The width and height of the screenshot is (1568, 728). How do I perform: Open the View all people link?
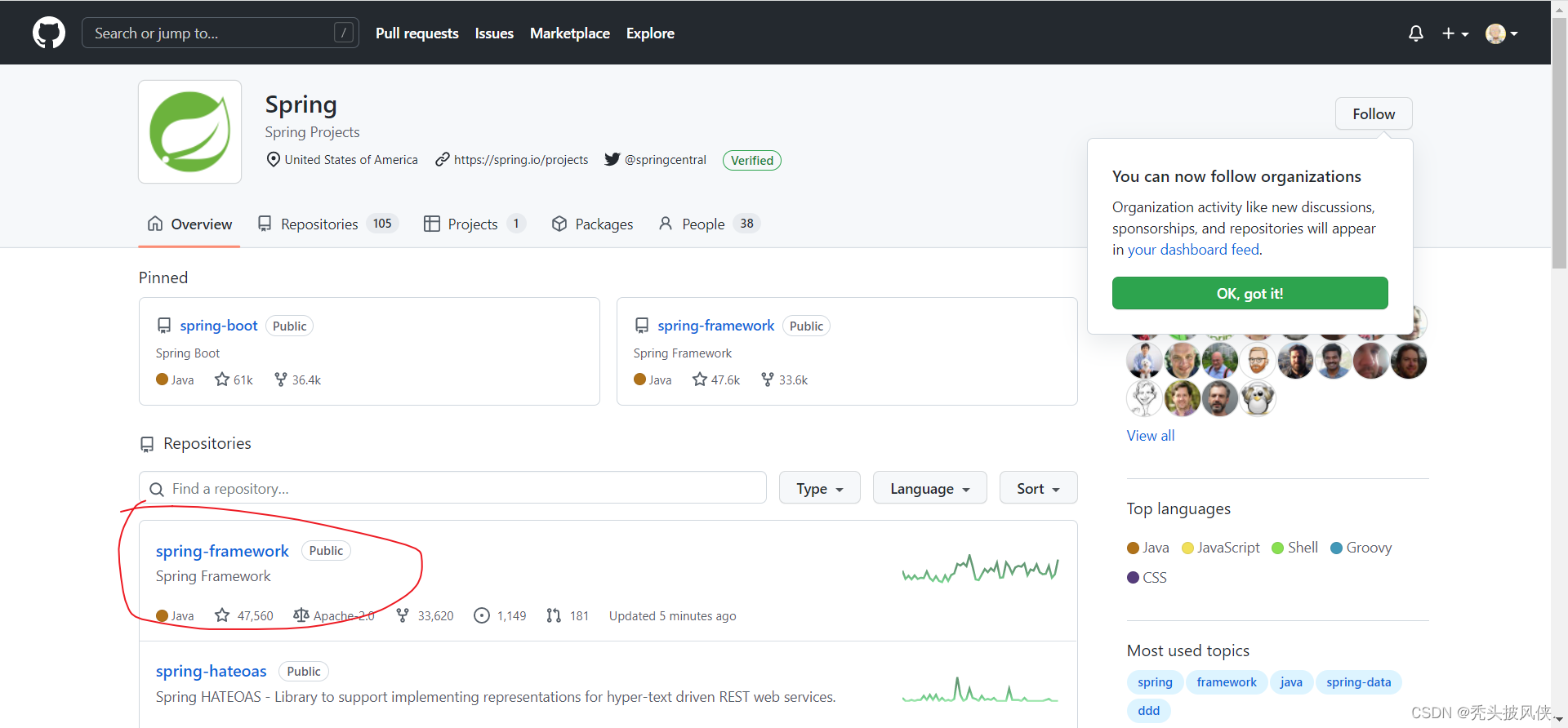coord(1151,436)
